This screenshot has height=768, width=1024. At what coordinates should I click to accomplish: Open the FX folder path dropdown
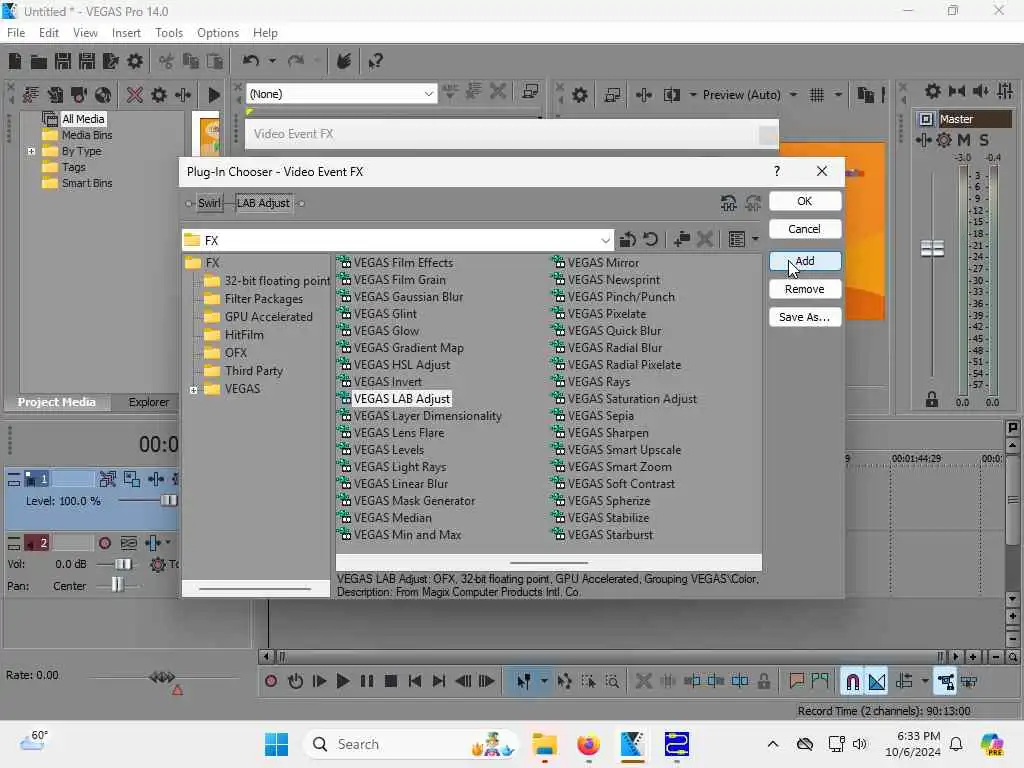tap(605, 240)
